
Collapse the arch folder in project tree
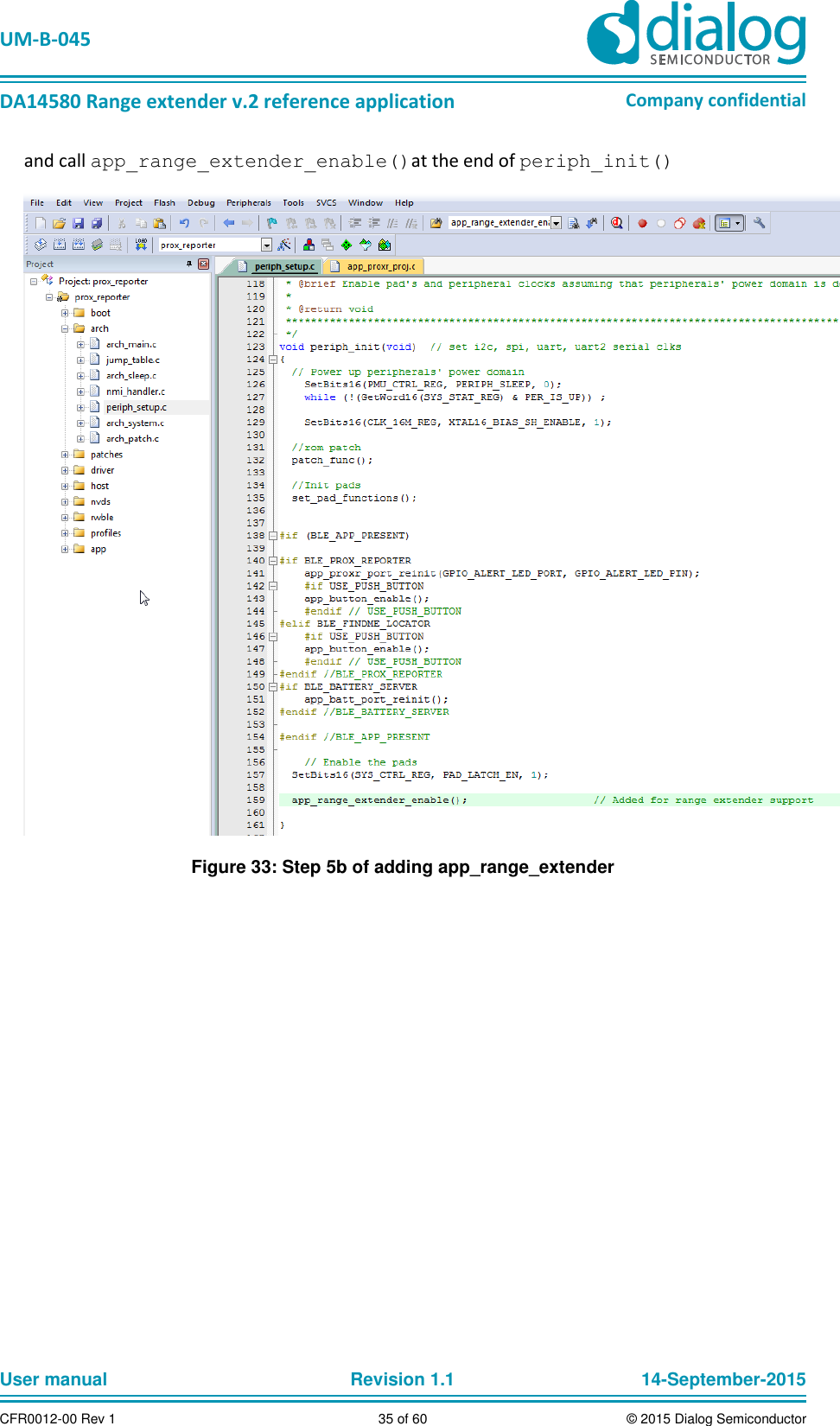[x=65, y=328]
